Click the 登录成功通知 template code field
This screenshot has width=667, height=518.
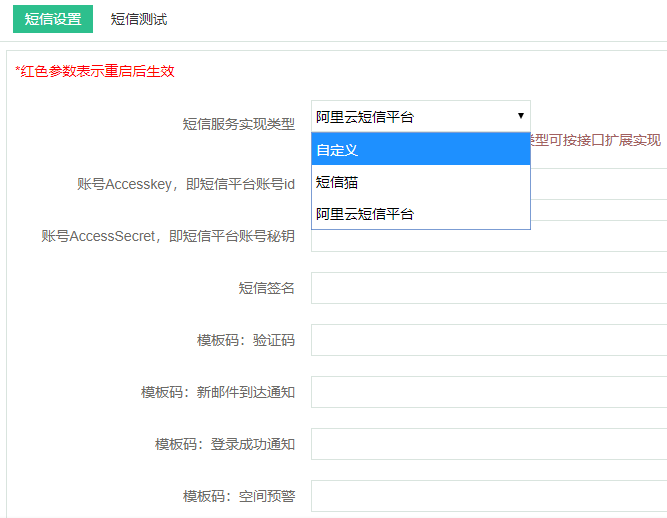489,444
